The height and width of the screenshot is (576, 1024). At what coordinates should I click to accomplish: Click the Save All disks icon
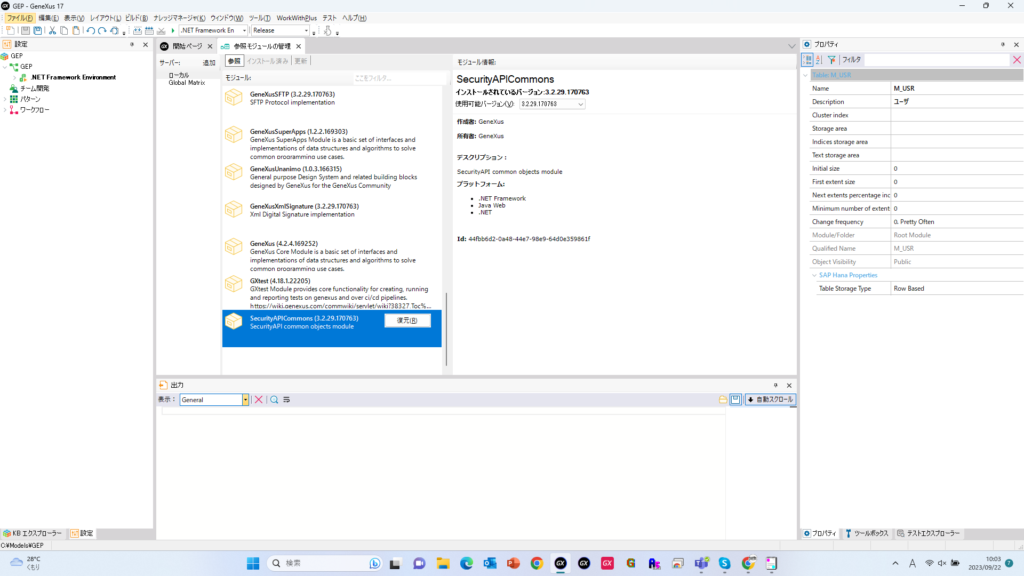coord(38,31)
